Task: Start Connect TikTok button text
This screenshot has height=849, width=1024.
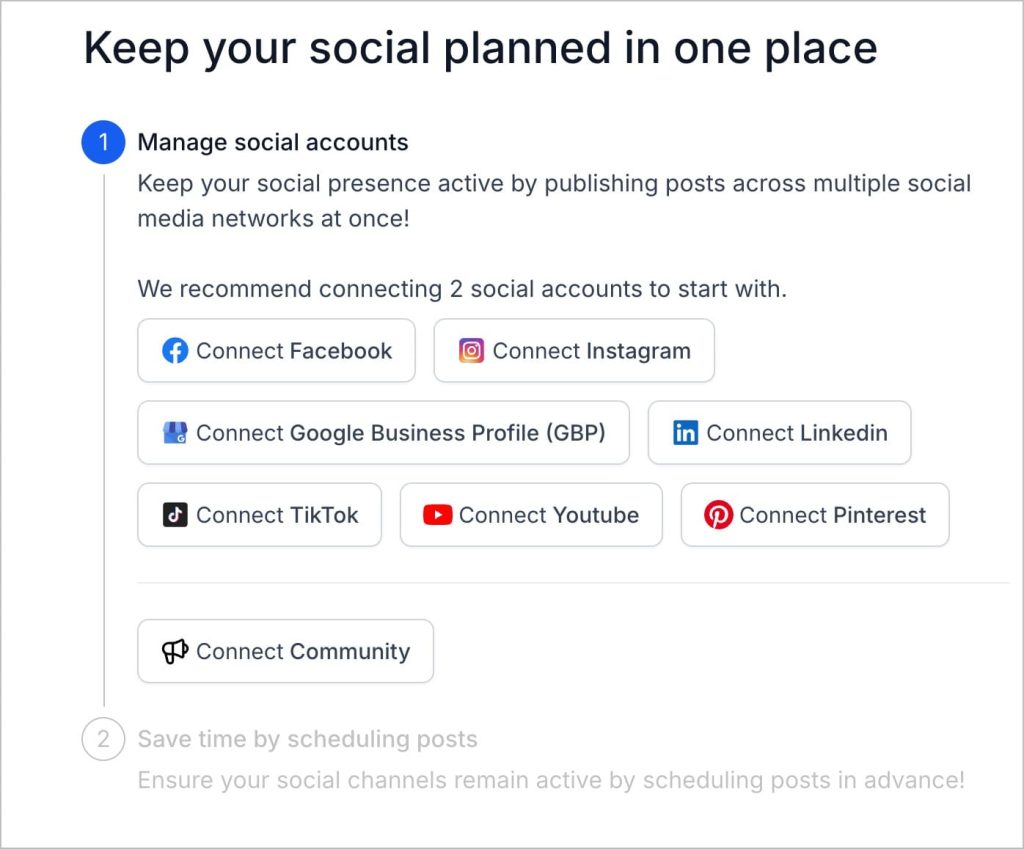Action: tap(277, 515)
